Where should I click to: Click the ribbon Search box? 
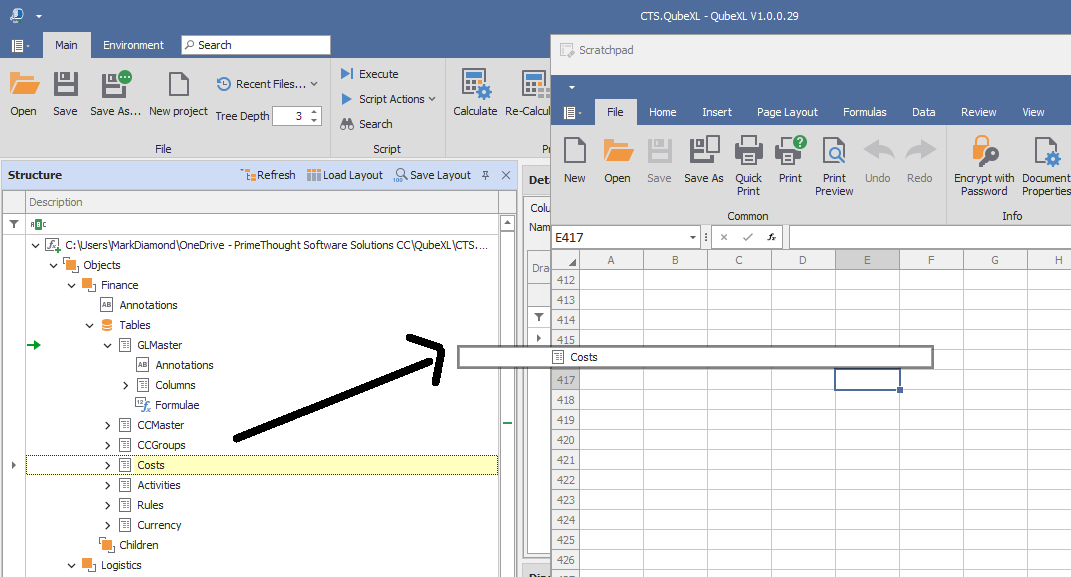pos(256,45)
